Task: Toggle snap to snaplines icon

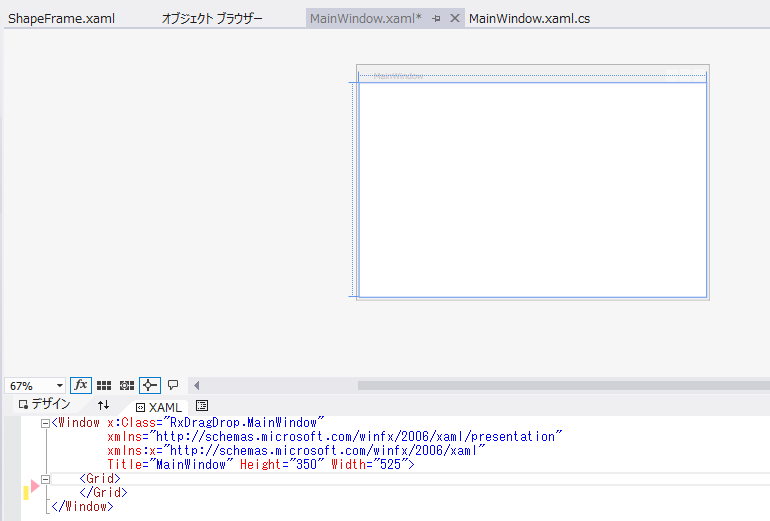Action: (150, 385)
